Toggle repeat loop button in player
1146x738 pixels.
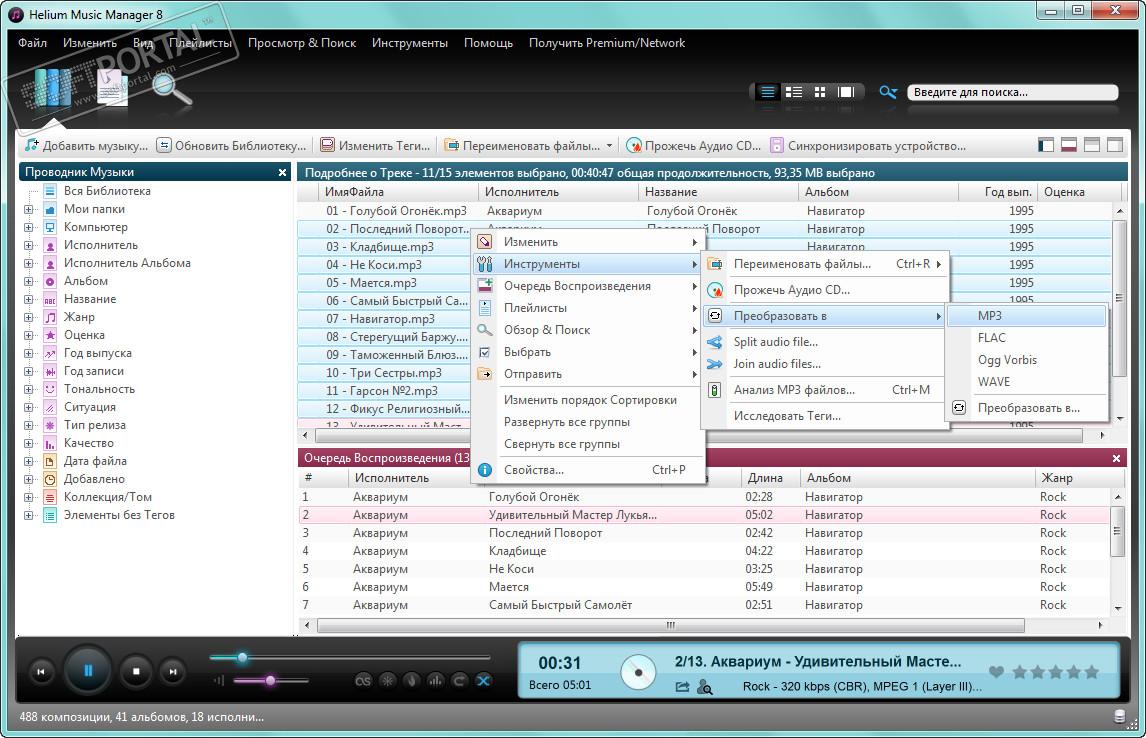coord(459,680)
